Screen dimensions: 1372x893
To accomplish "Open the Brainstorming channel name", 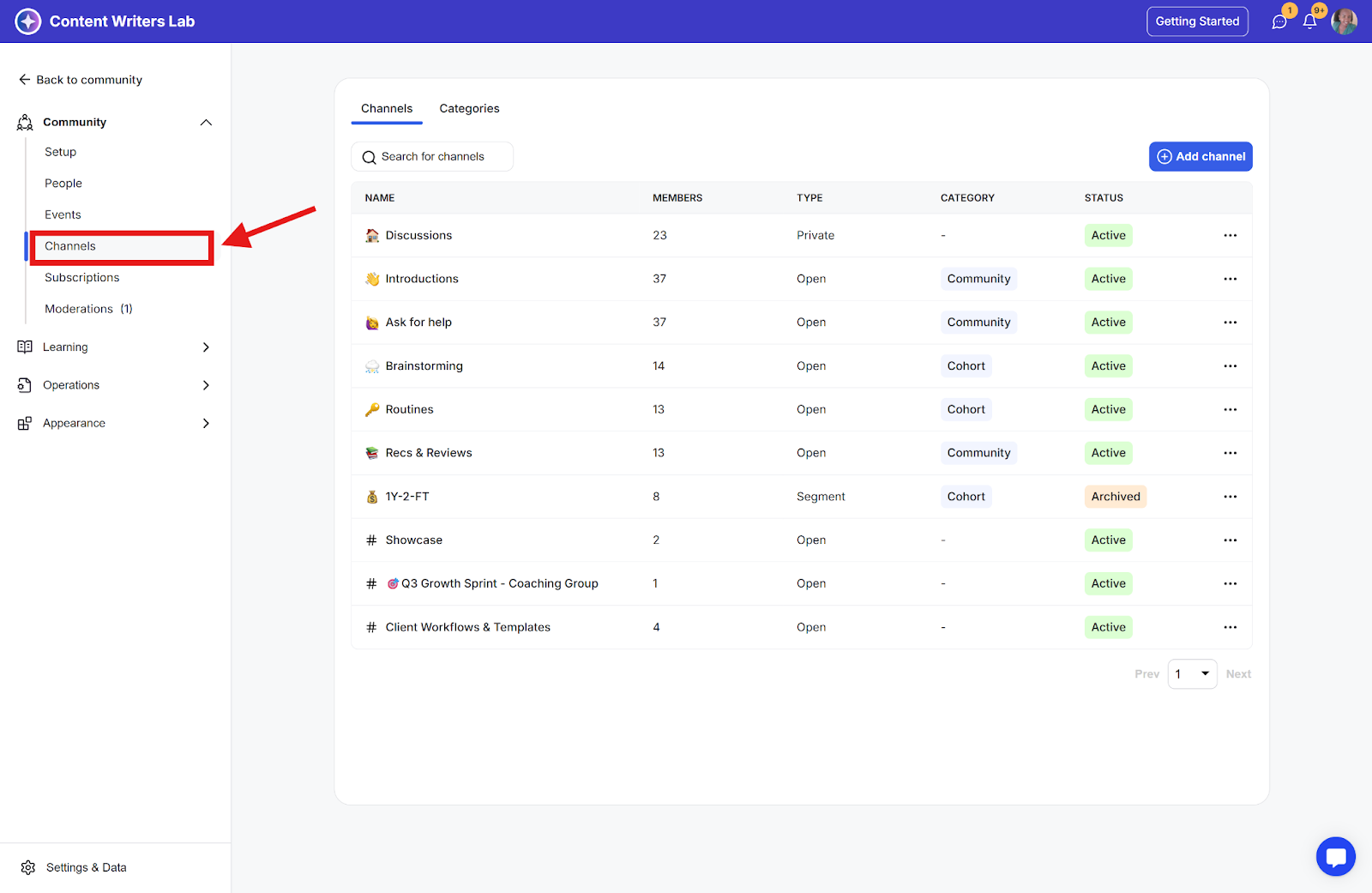I will click(x=424, y=365).
